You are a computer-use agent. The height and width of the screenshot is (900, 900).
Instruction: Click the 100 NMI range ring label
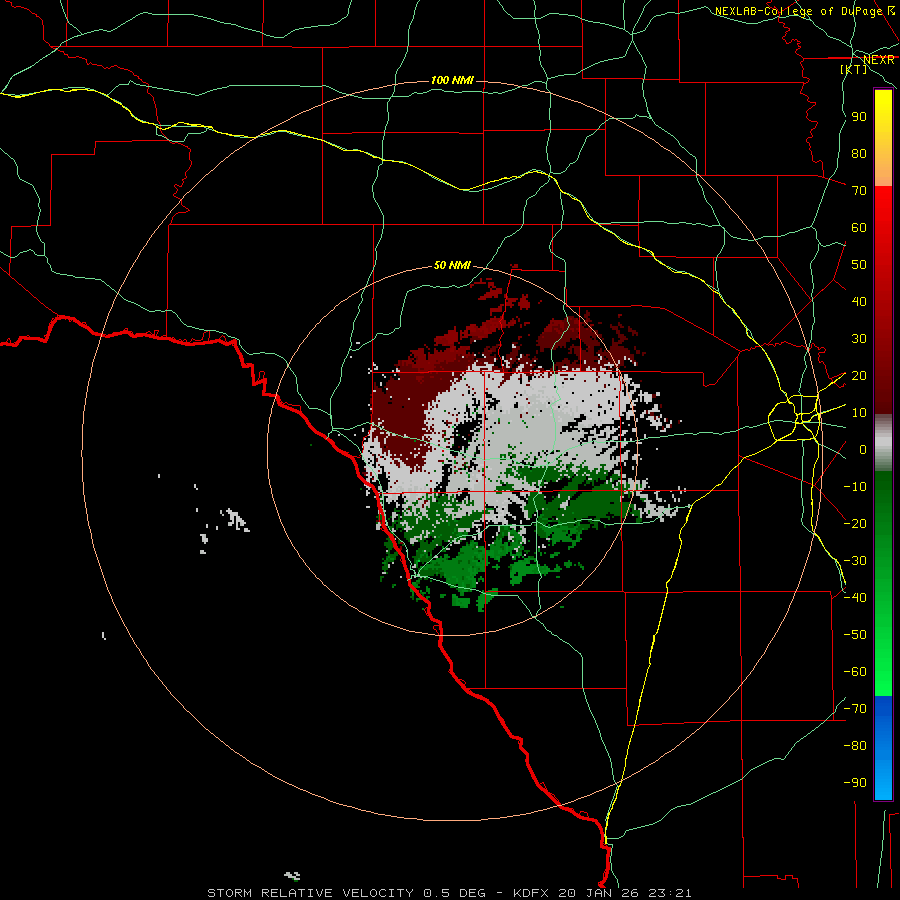pyautogui.click(x=452, y=80)
